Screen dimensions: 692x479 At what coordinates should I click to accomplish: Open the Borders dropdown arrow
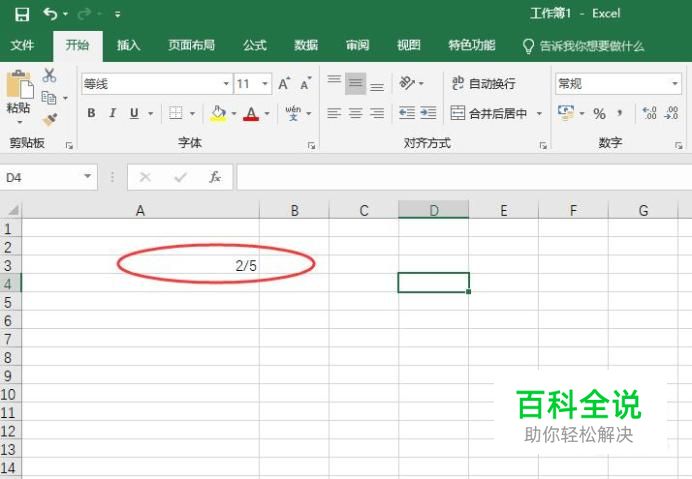click(x=192, y=113)
